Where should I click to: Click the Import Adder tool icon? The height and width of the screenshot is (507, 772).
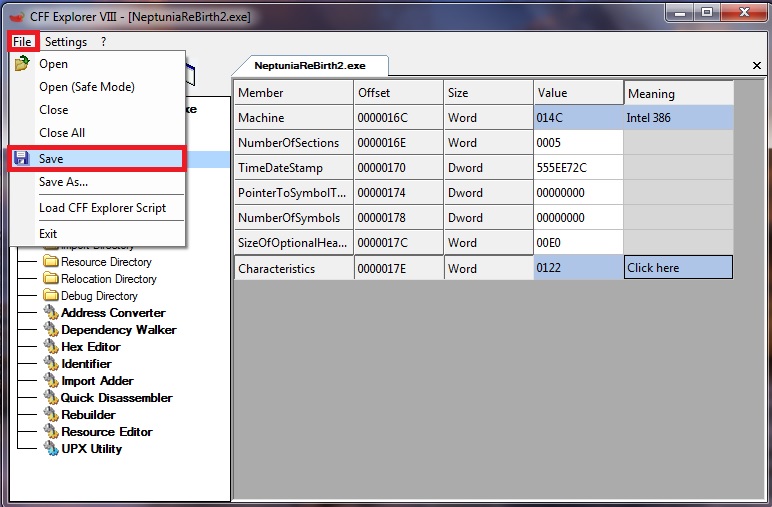51,380
